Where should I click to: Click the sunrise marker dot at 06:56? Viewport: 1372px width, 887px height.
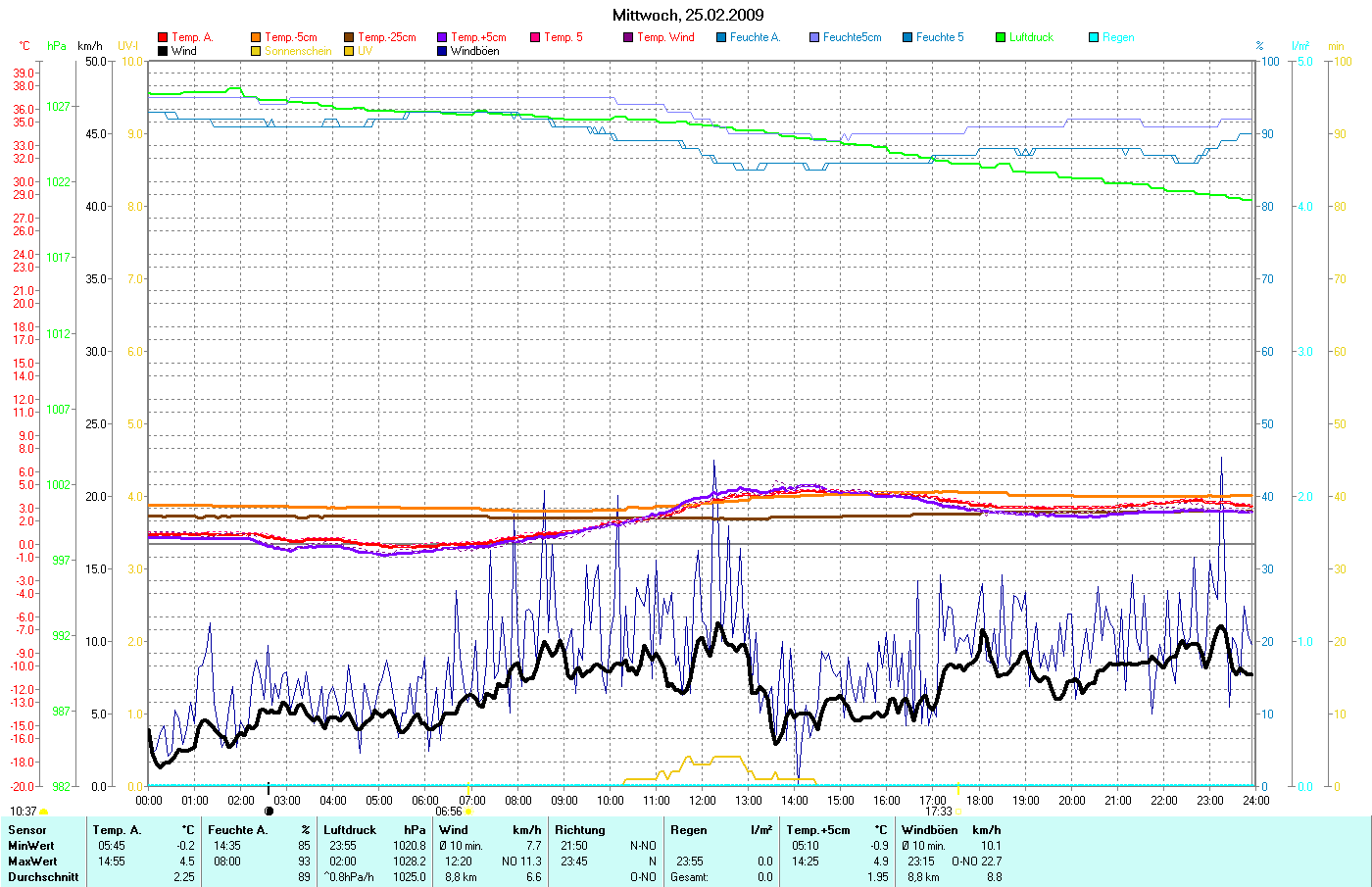point(468,812)
